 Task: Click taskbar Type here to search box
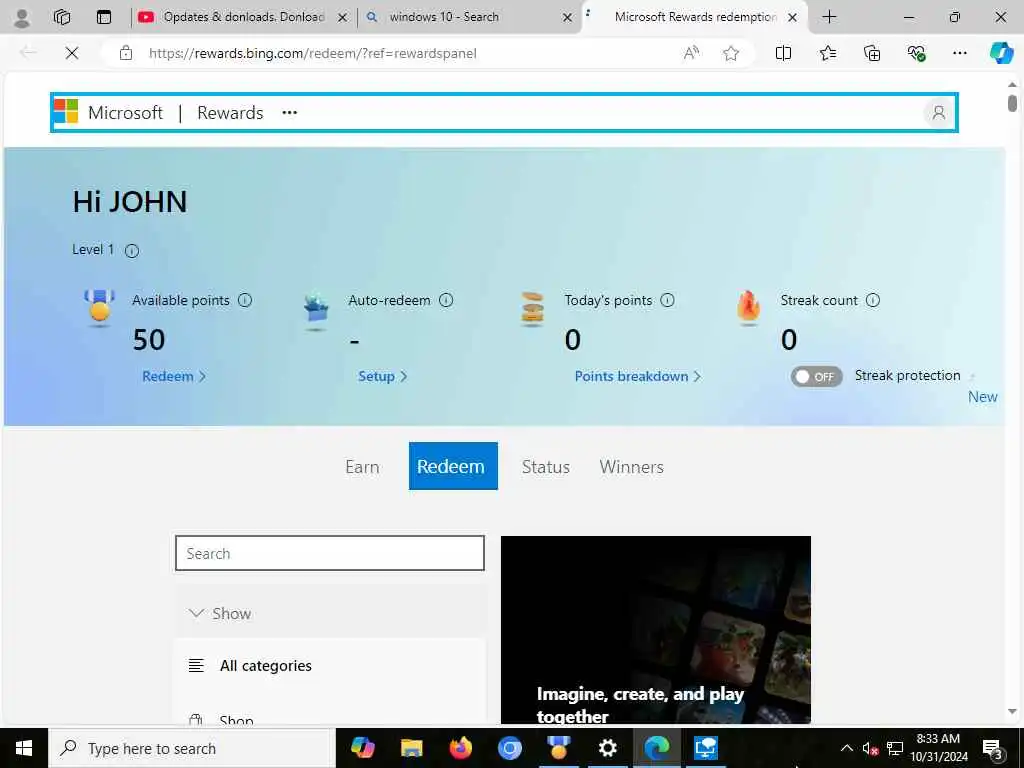tap(192, 748)
